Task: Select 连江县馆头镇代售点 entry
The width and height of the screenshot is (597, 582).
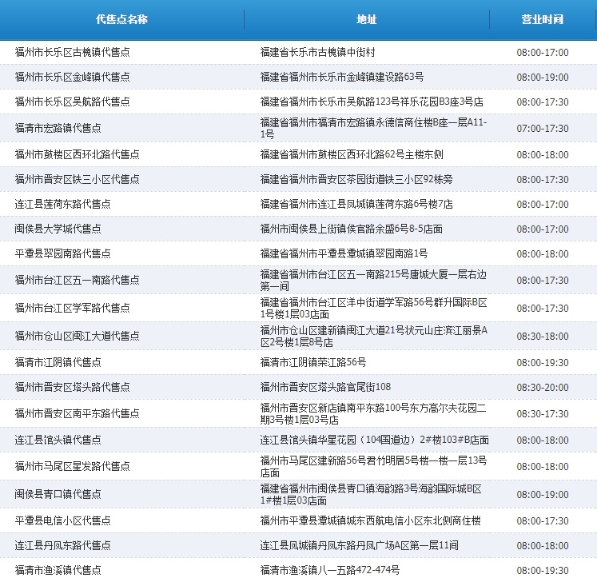Action: point(58,440)
